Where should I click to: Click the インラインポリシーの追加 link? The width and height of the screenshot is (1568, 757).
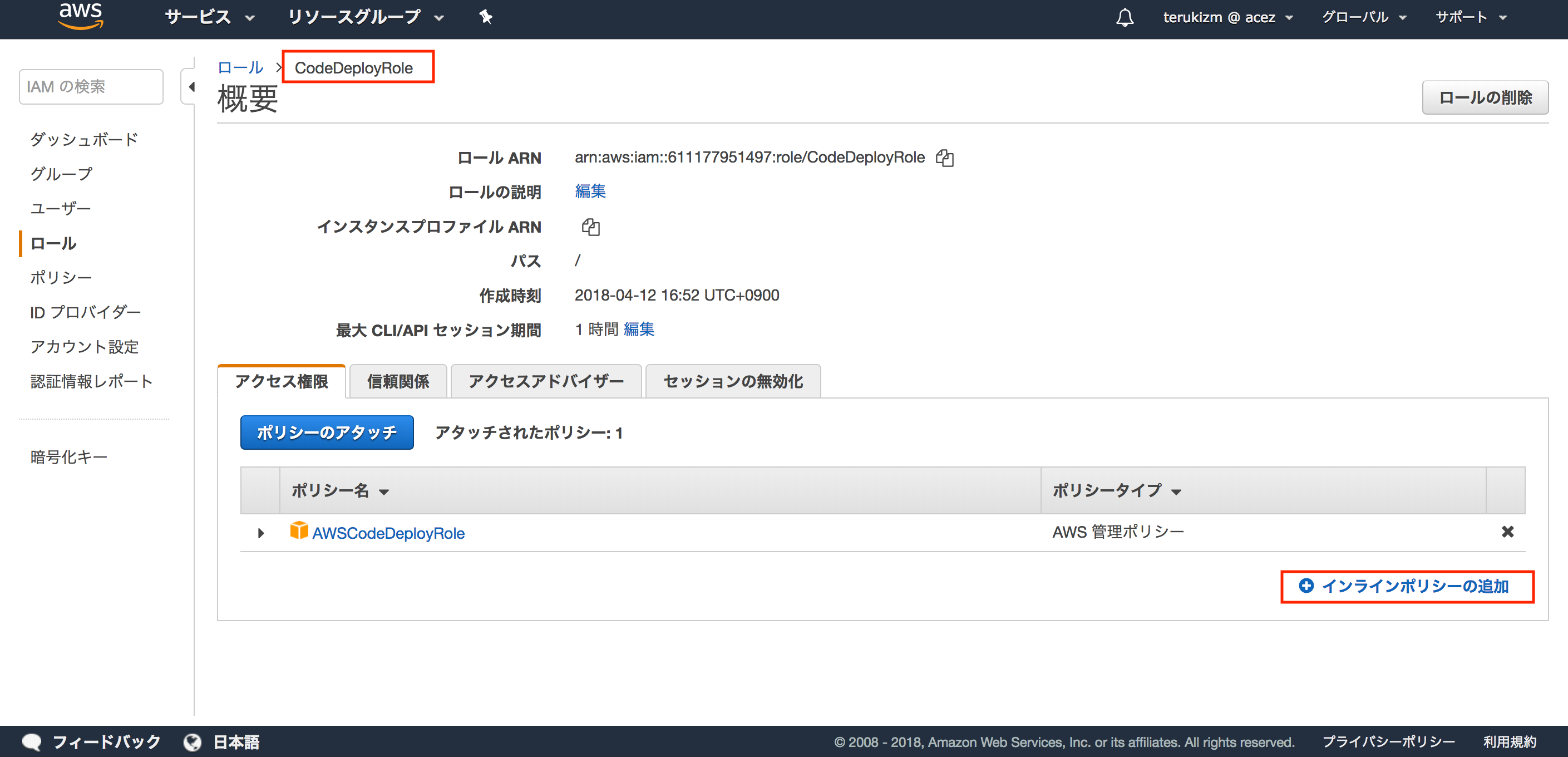coord(1407,587)
